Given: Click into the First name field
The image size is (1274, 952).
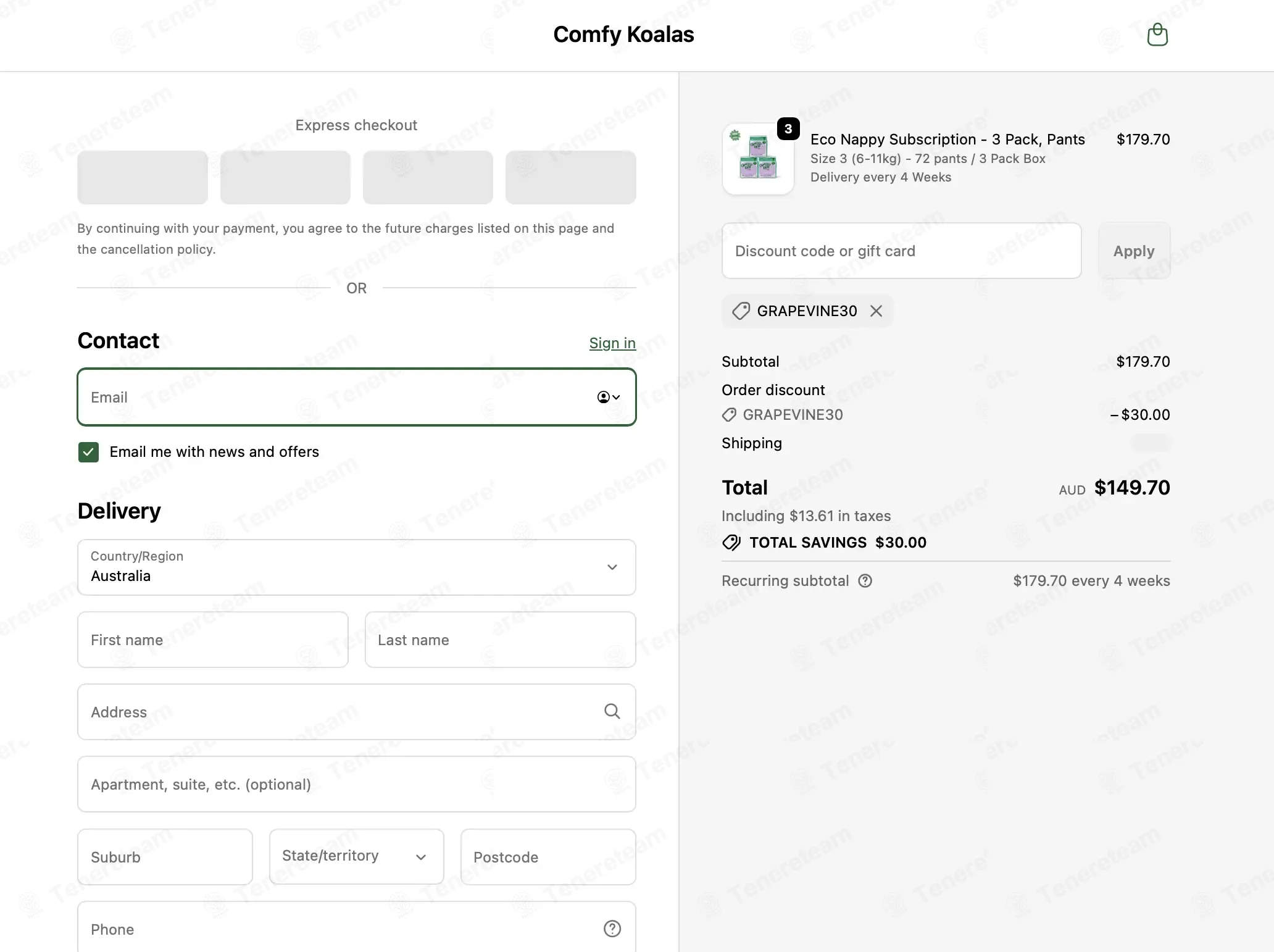Looking at the screenshot, I should (213, 640).
